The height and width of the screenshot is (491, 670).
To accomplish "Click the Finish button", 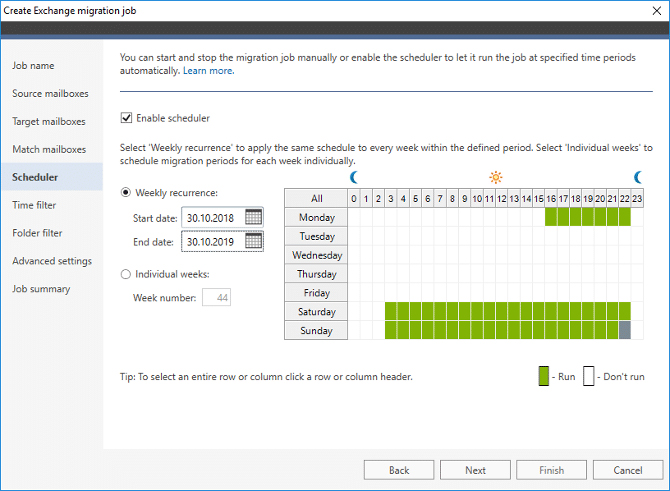I will (551, 470).
